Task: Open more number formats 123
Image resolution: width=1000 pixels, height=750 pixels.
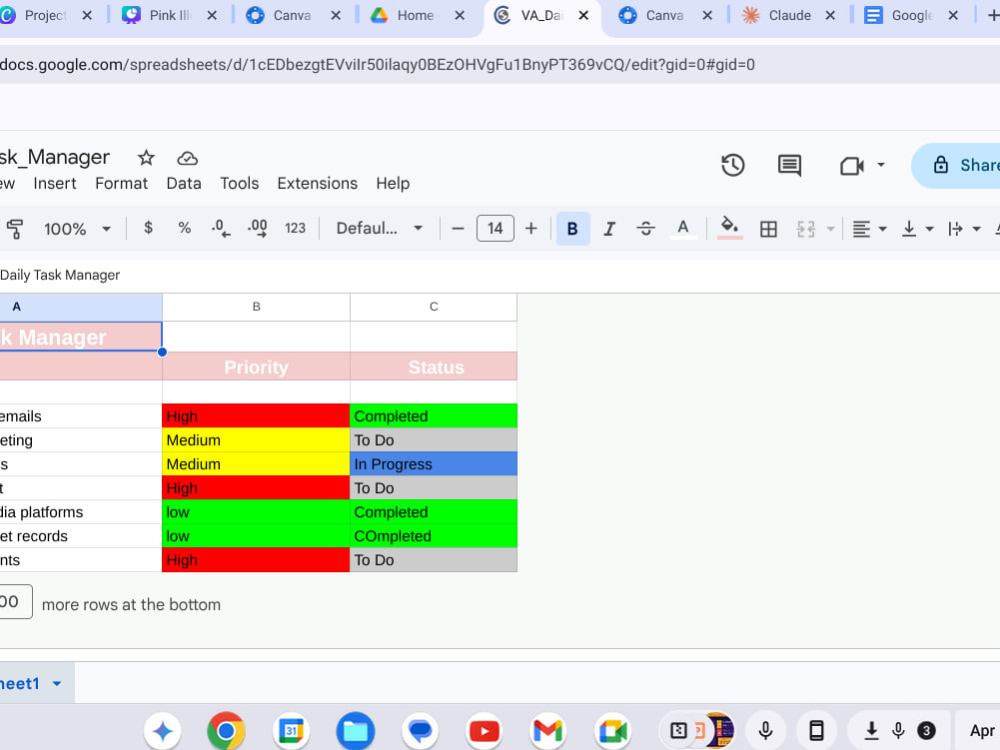Action: click(x=295, y=228)
